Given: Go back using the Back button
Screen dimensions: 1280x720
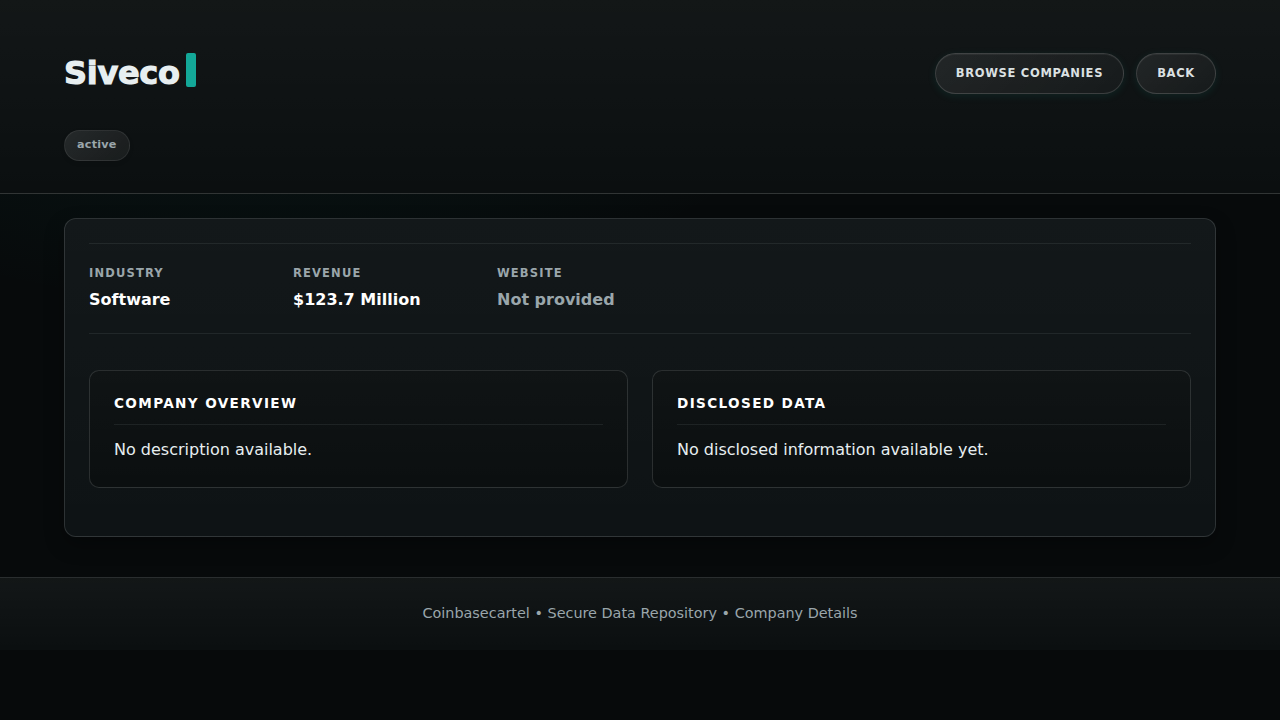Looking at the screenshot, I should coord(1175,73).
